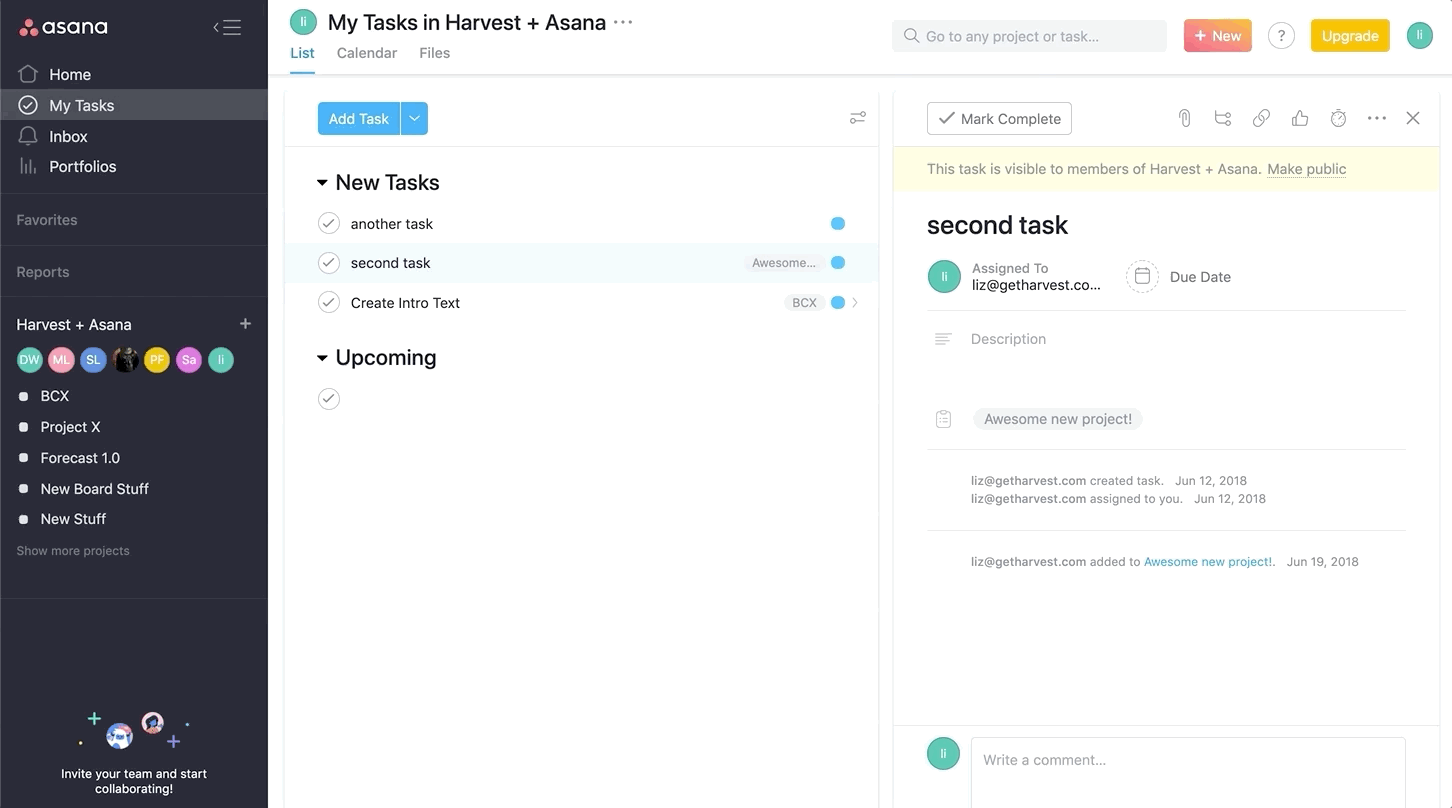Switch to the Files tab
1452x808 pixels.
click(434, 53)
